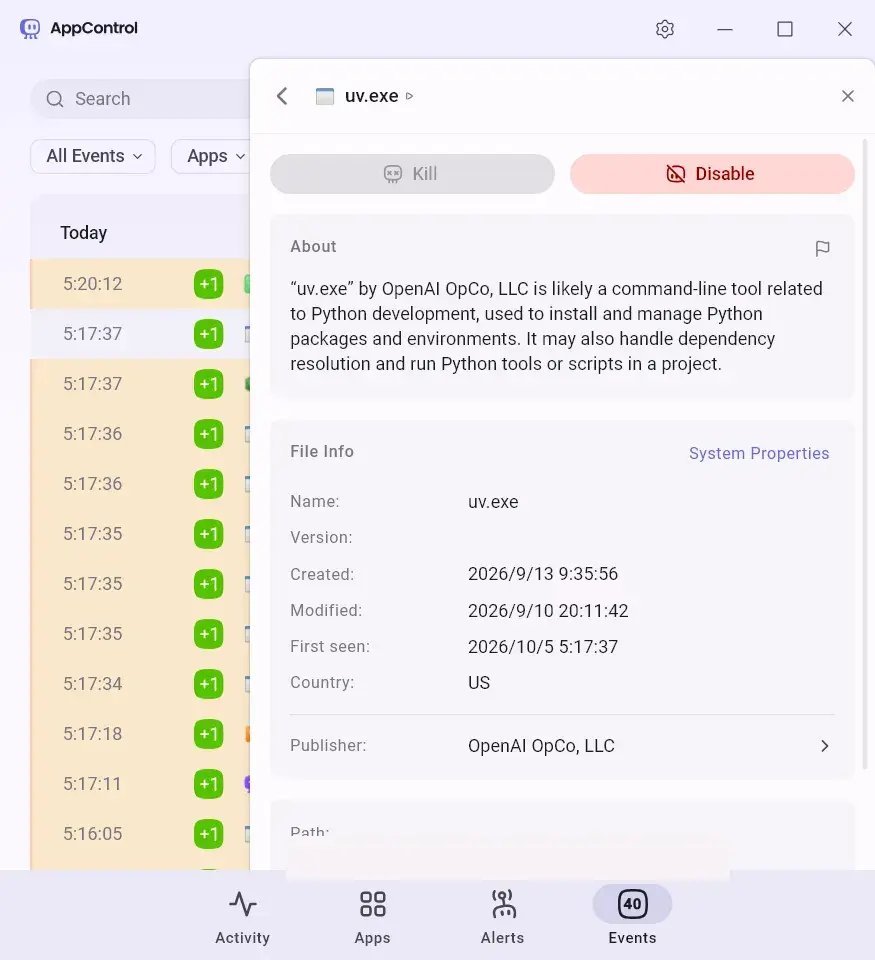Select the 5:17:18 event row

pos(140,733)
